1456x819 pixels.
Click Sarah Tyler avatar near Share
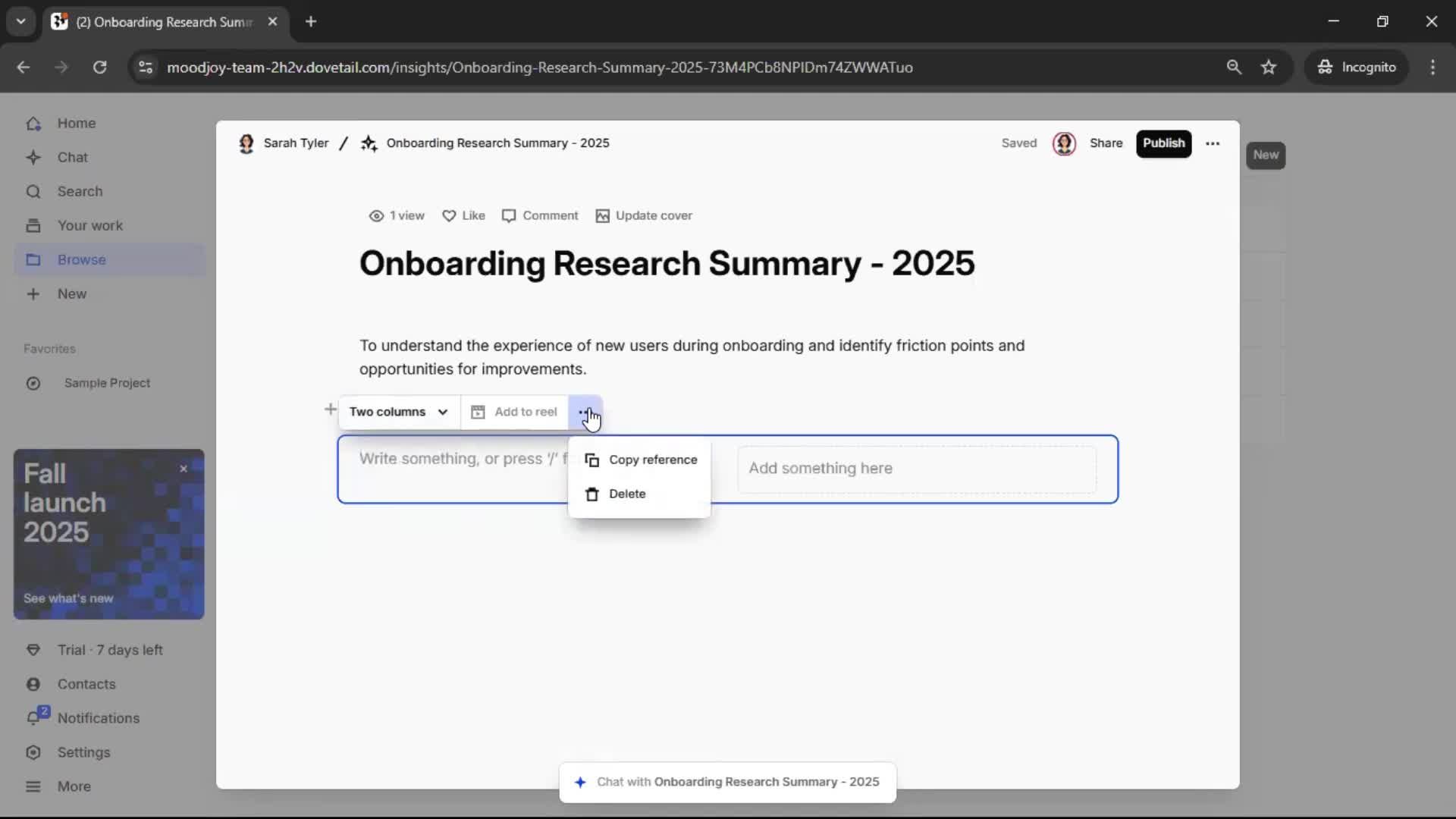point(1064,143)
